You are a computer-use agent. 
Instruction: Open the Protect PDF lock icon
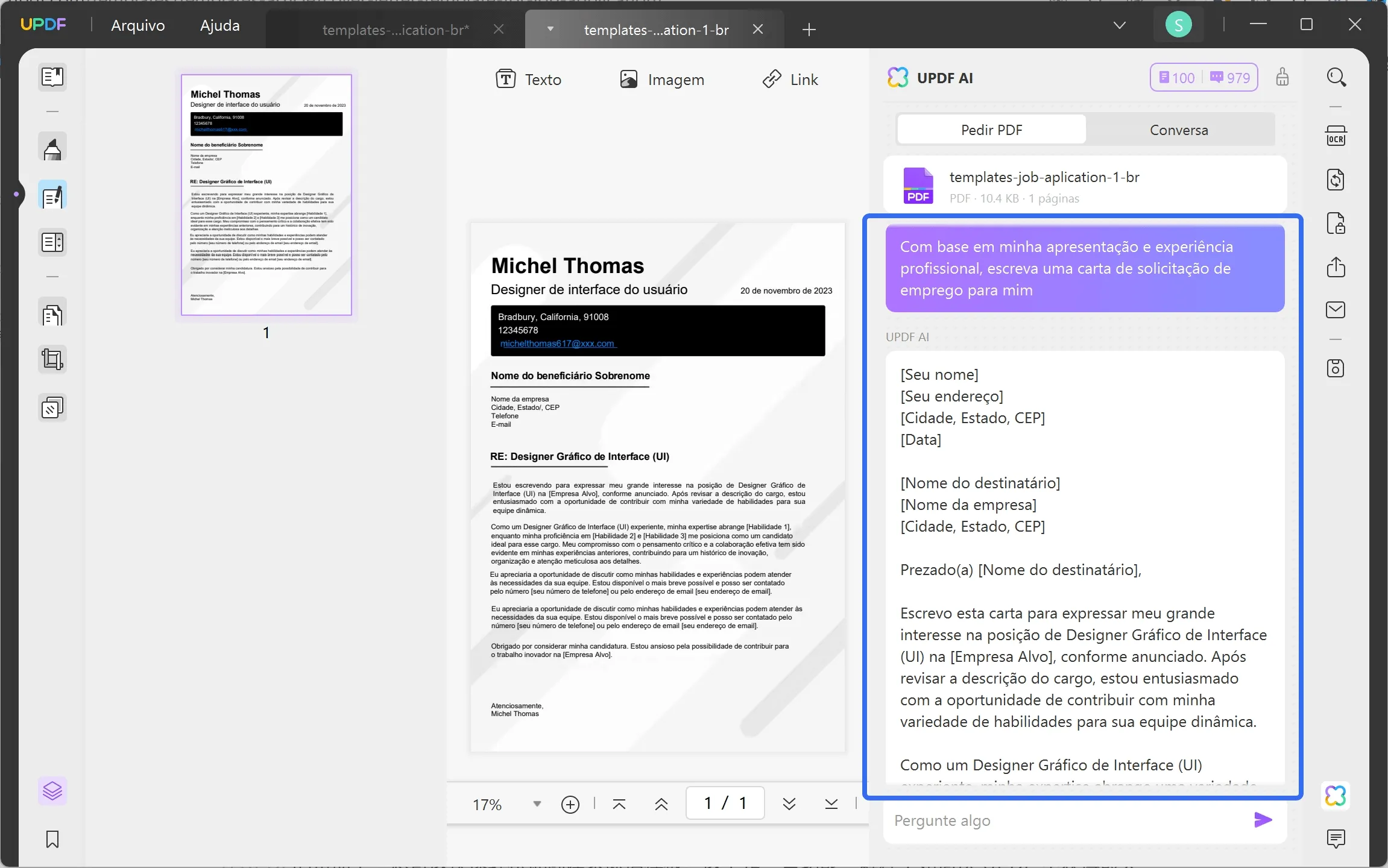tap(1336, 223)
